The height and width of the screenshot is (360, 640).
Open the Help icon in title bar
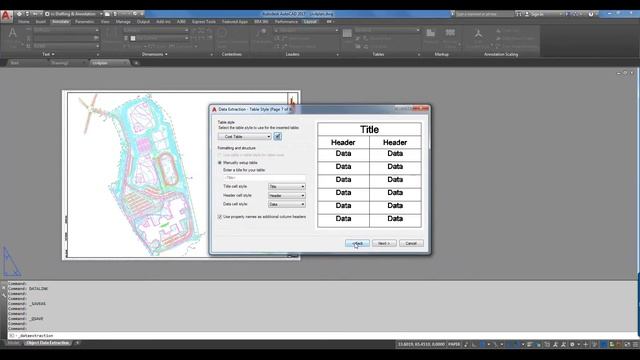(x=591, y=14)
